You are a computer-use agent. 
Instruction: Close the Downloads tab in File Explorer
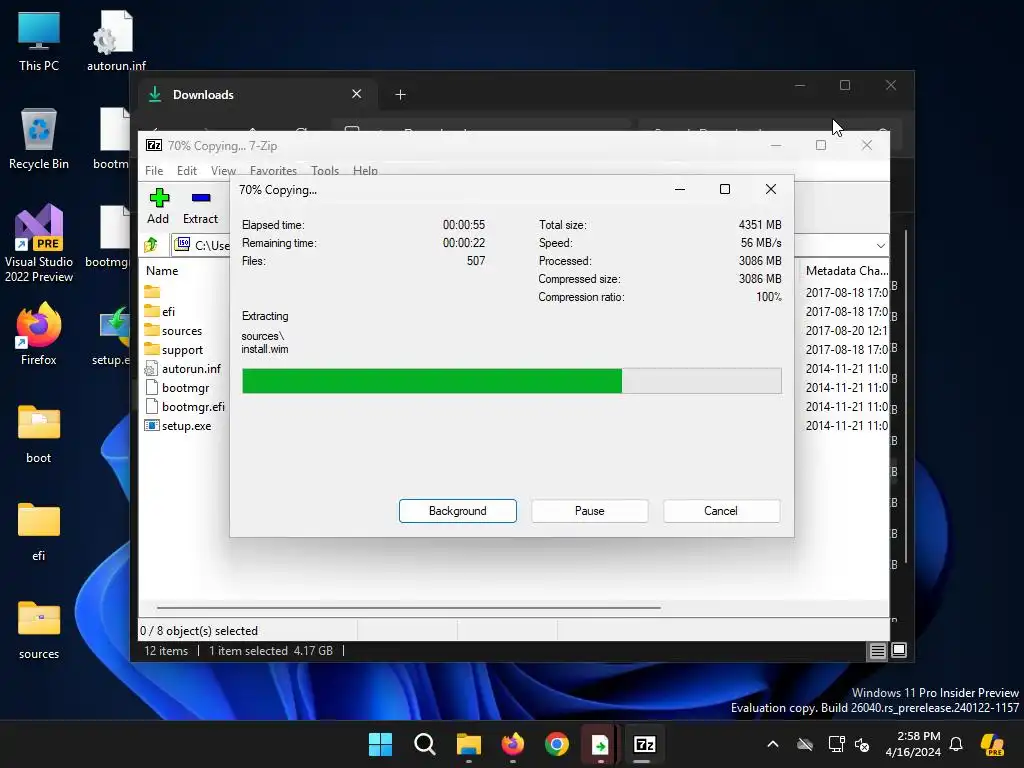click(x=357, y=94)
